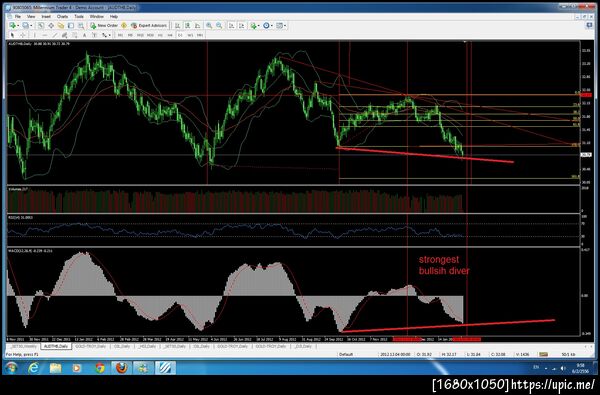
Task: Switch chart to bar chart mode
Action: point(177,25)
